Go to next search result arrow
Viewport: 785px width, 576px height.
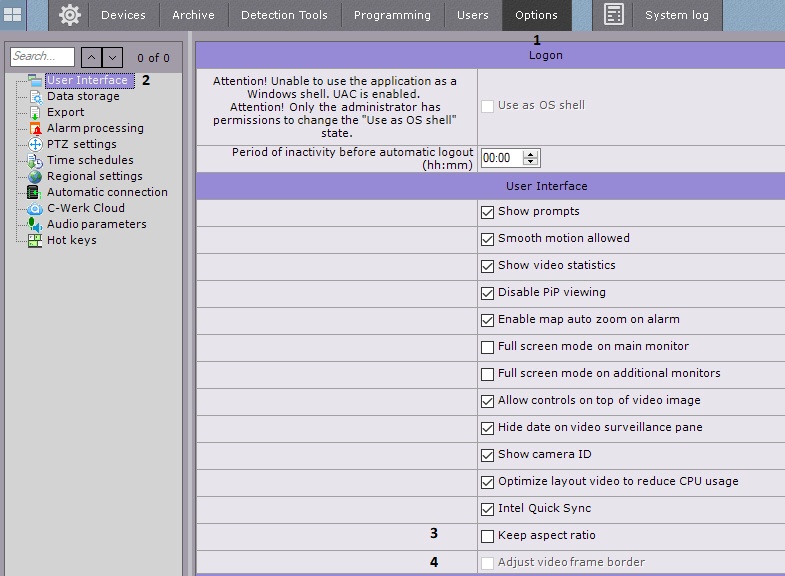point(113,58)
